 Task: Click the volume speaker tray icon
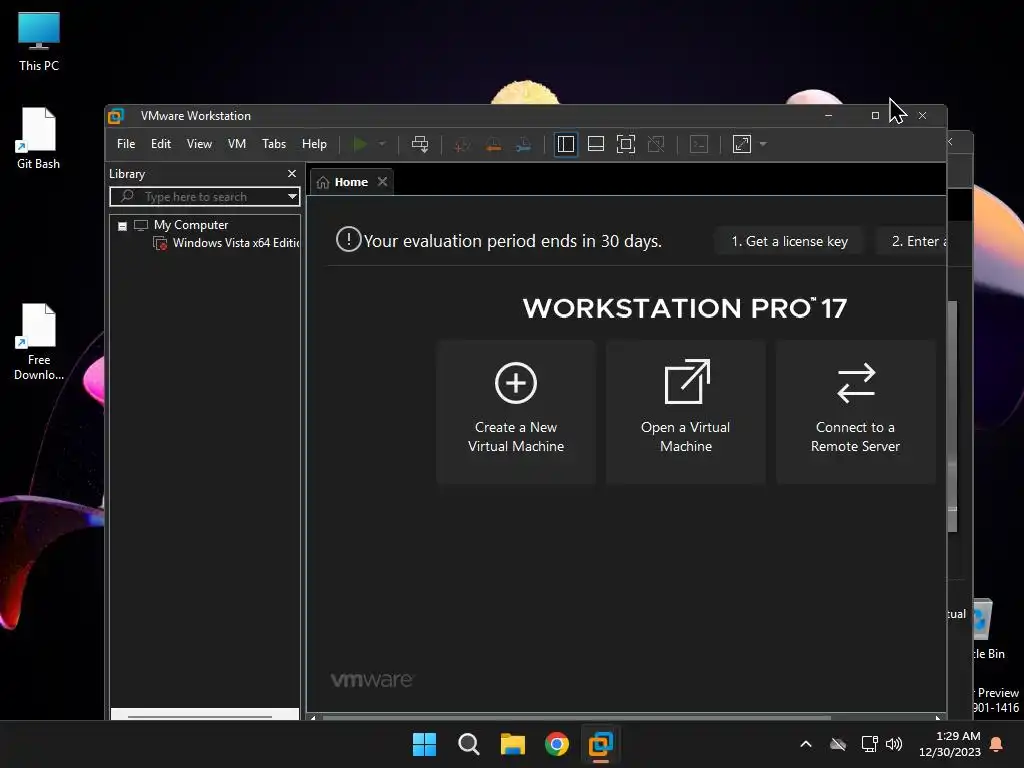893,744
